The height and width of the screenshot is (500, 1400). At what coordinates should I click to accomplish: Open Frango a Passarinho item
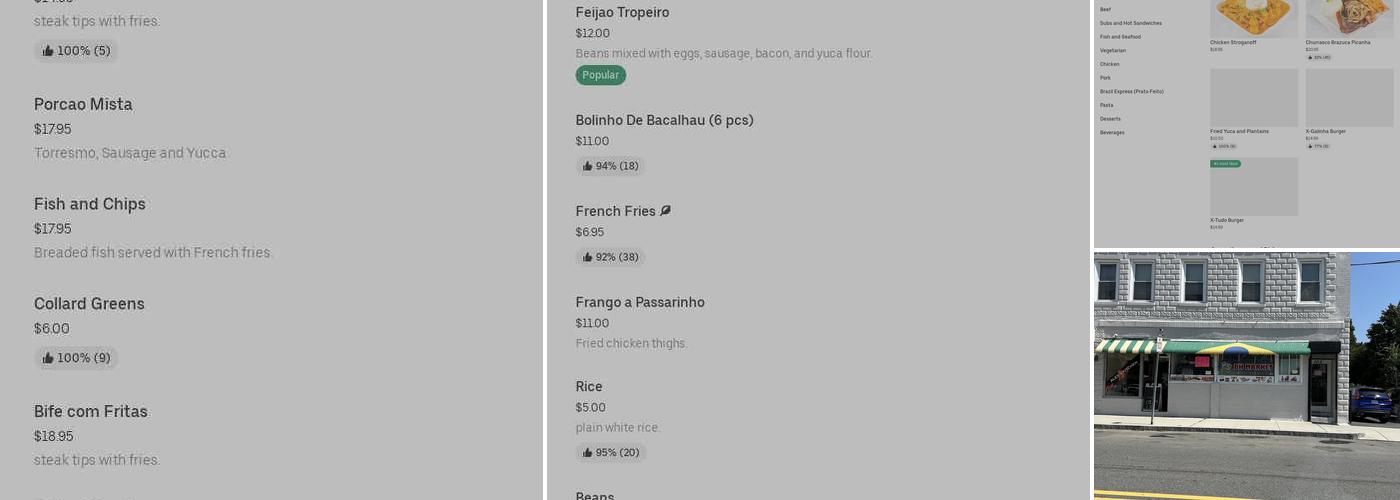(640, 302)
